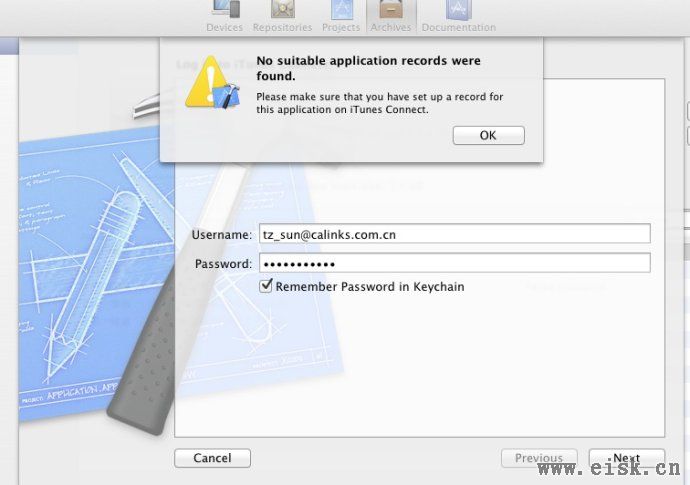Click the Previous button
Screen dimensions: 690x485
coord(539,458)
